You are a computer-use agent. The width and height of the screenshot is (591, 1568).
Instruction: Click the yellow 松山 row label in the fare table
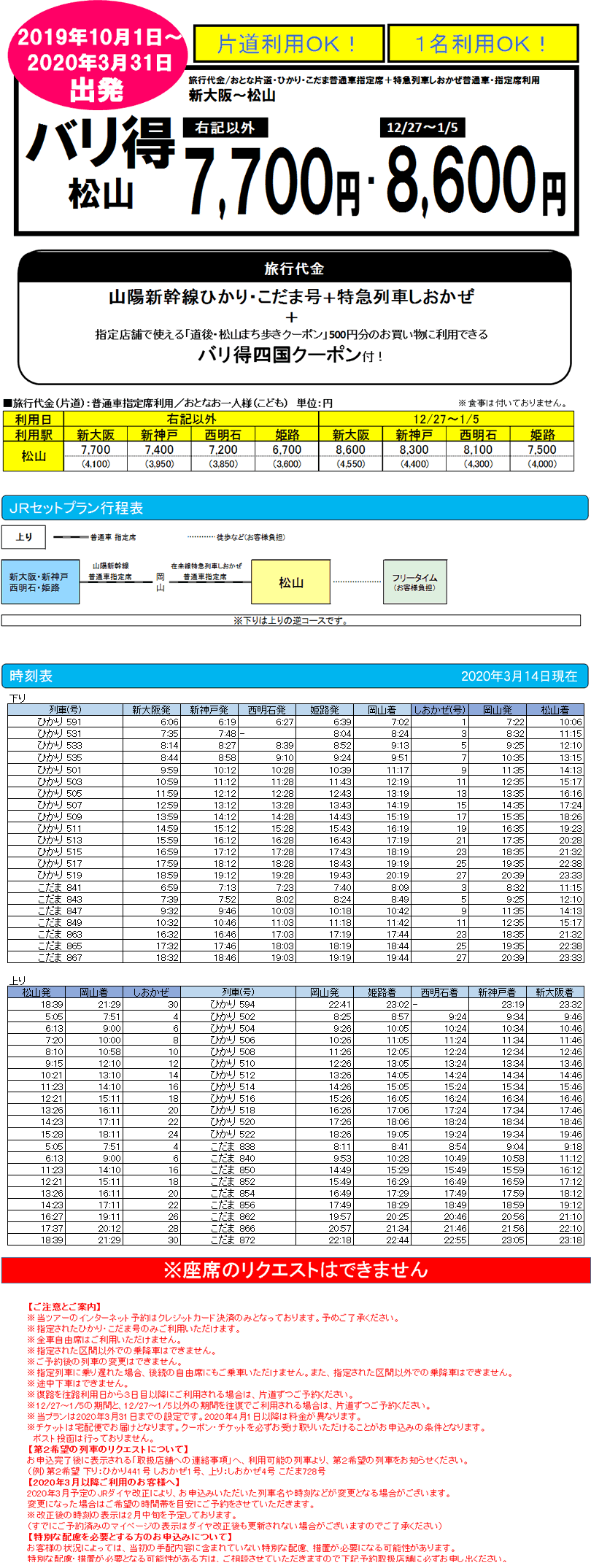pos(34,457)
